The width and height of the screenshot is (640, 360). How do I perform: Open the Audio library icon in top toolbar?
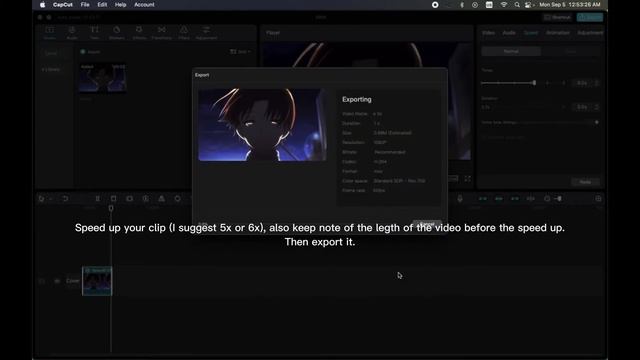tap(72, 33)
